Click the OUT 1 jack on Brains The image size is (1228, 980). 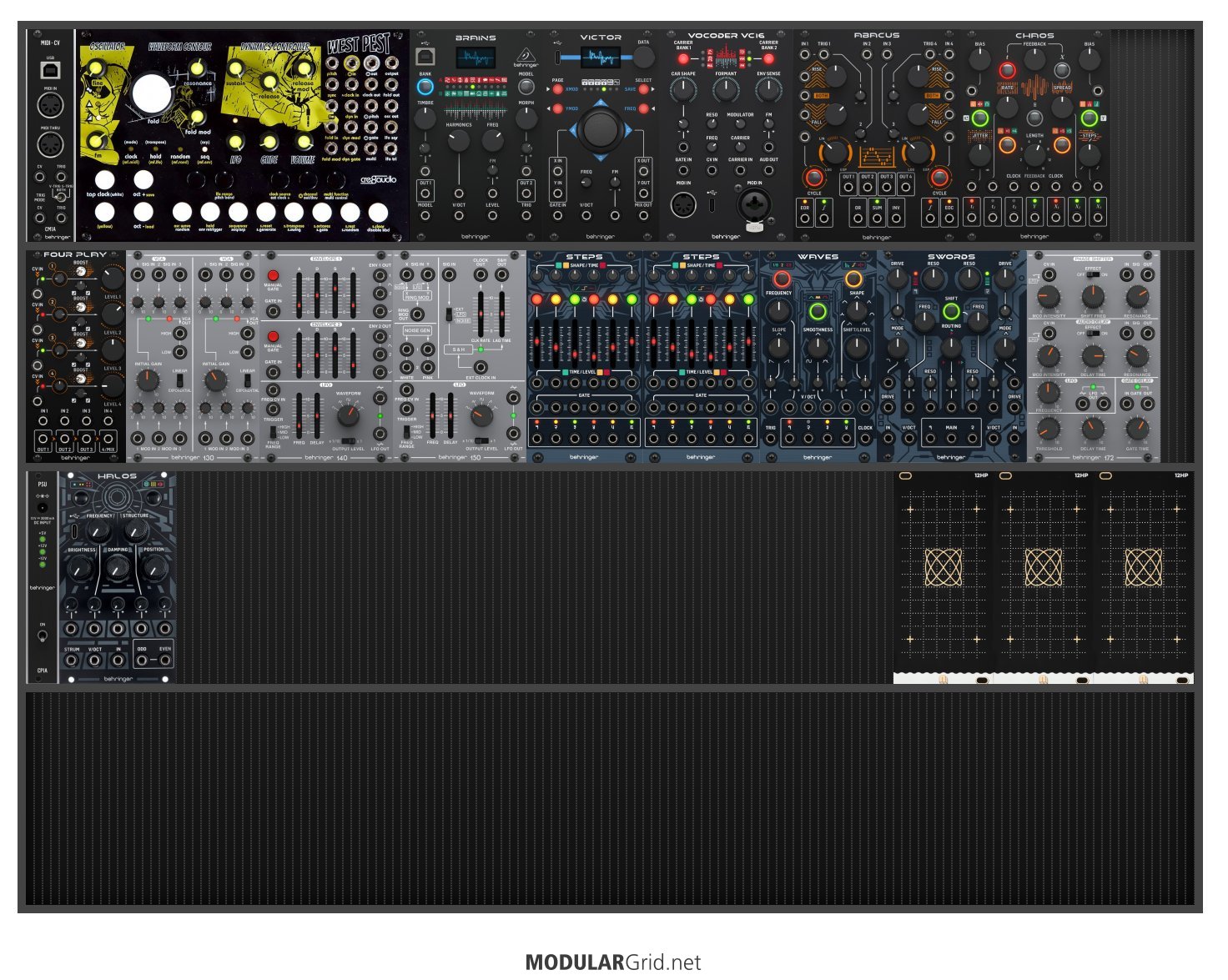tap(425, 193)
